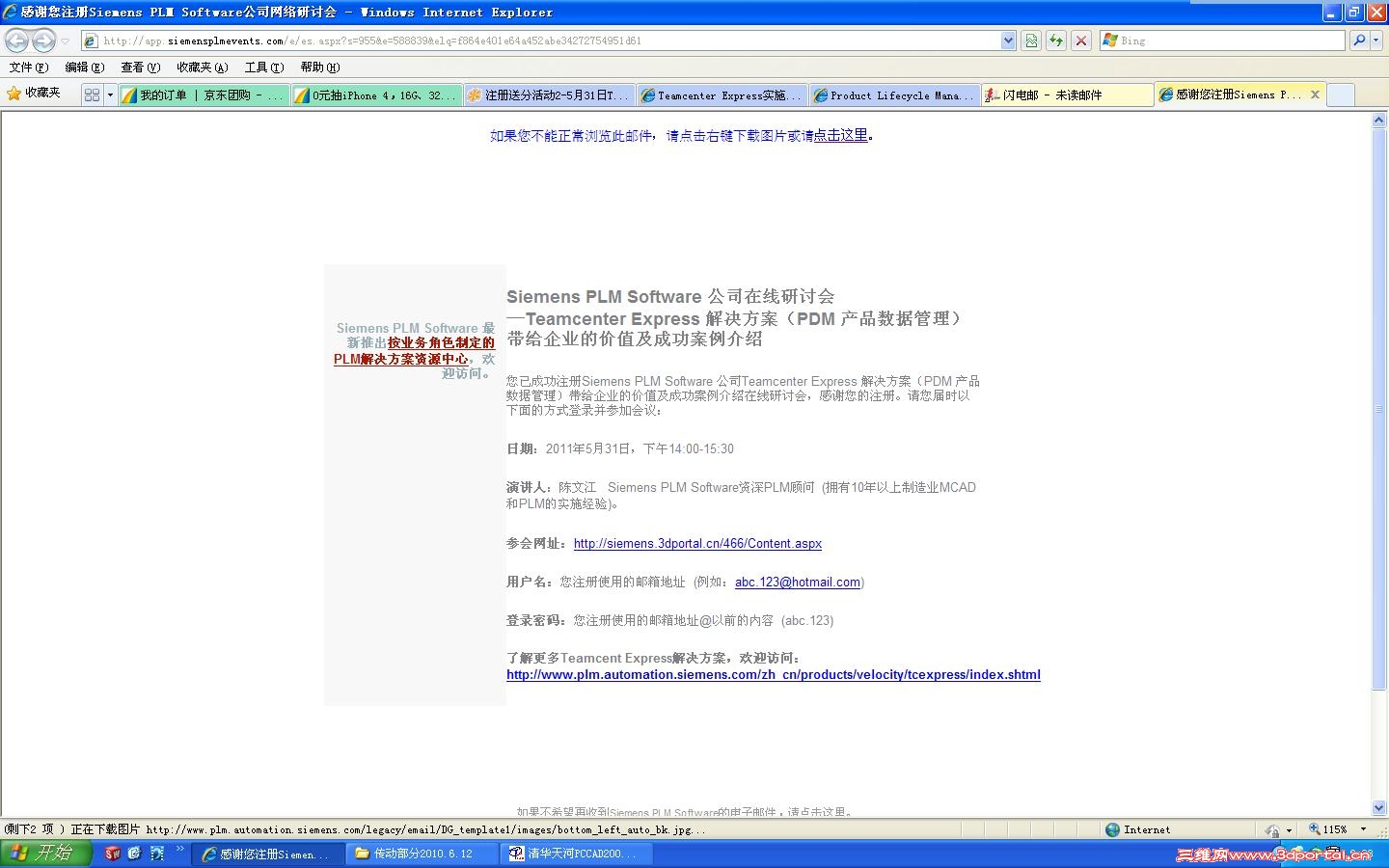Click the vertical scrollbar down arrow
This screenshot has width=1389, height=868.
[x=1379, y=808]
